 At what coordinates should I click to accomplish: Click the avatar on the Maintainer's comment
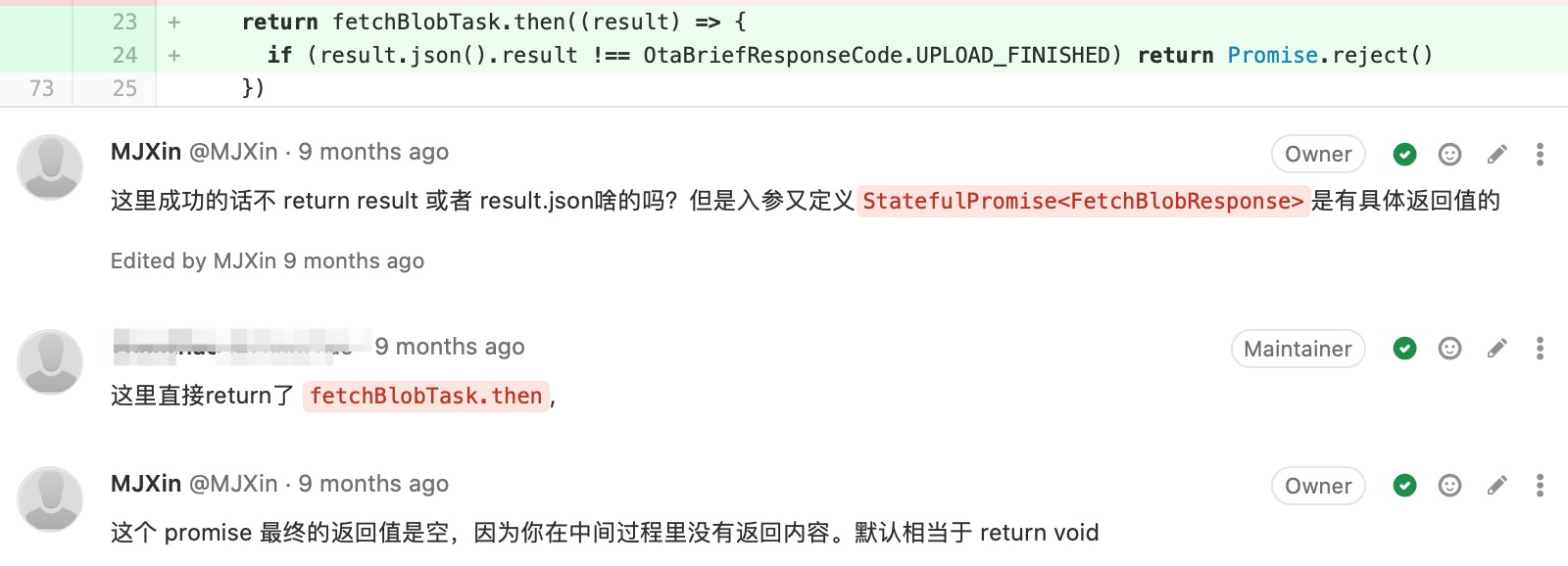[x=50, y=361]
